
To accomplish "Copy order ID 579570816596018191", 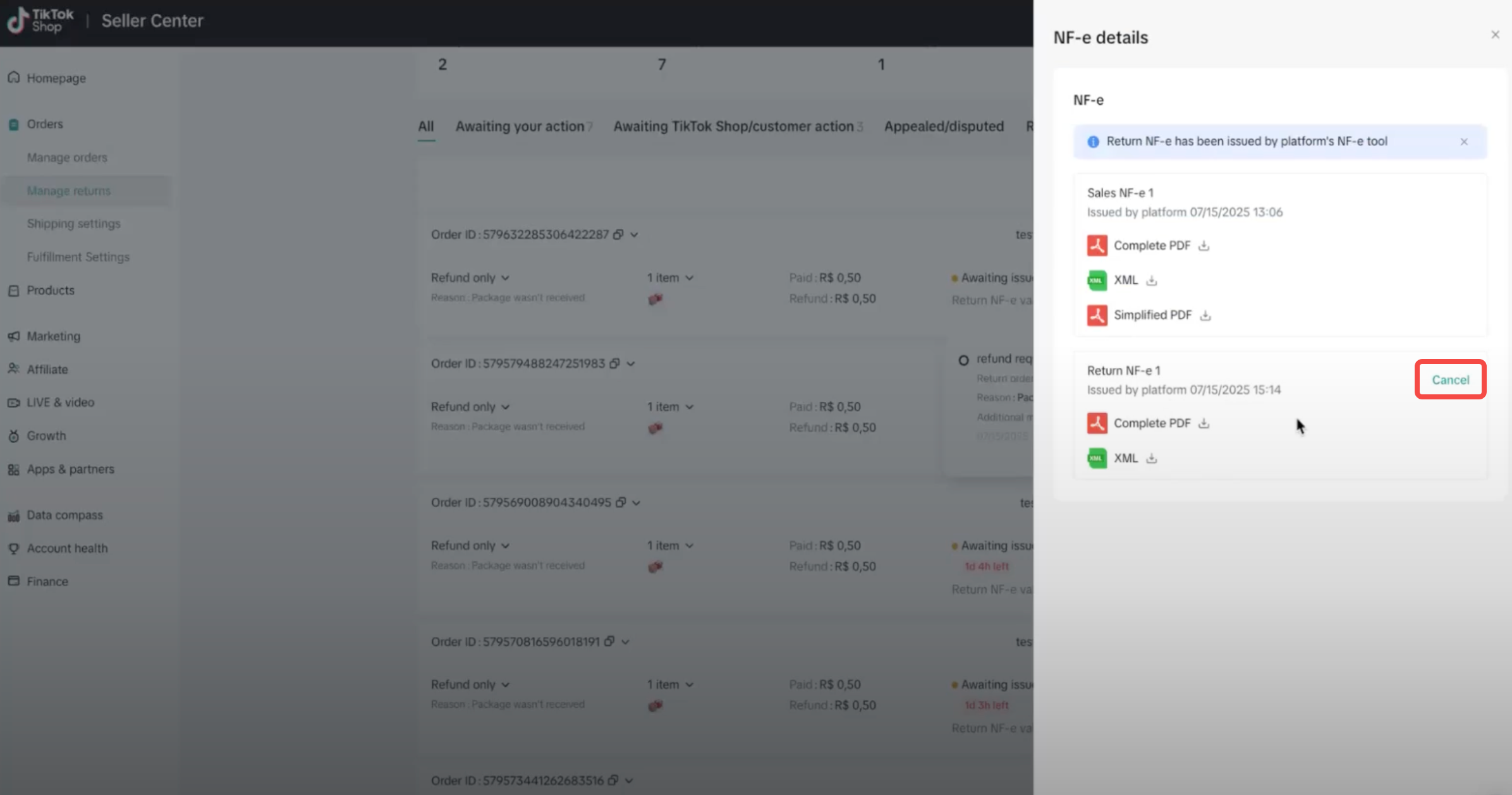I will (x=609, y=641).
